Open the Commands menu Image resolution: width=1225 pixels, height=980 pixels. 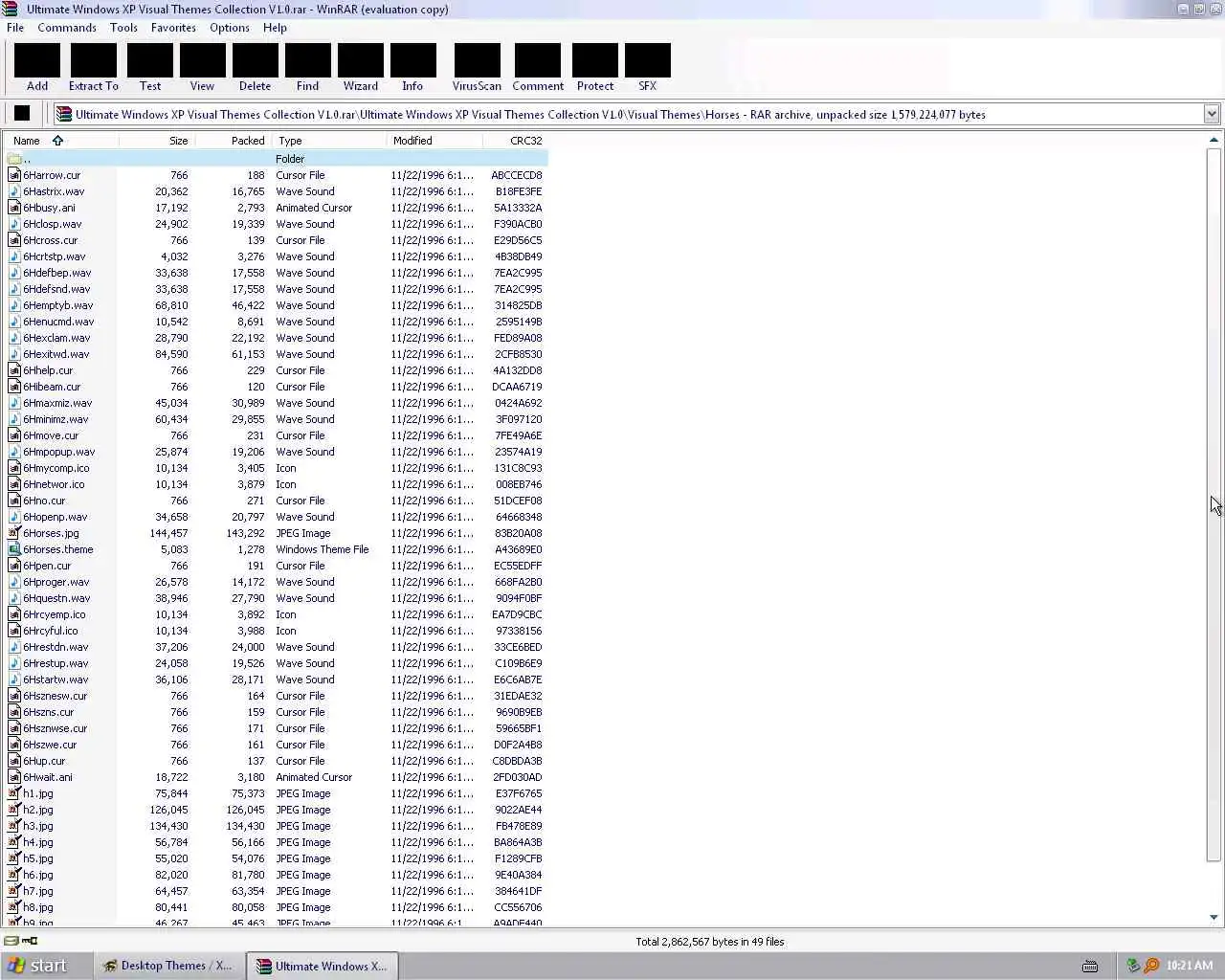pyautogui.click(x=67, y=28)
